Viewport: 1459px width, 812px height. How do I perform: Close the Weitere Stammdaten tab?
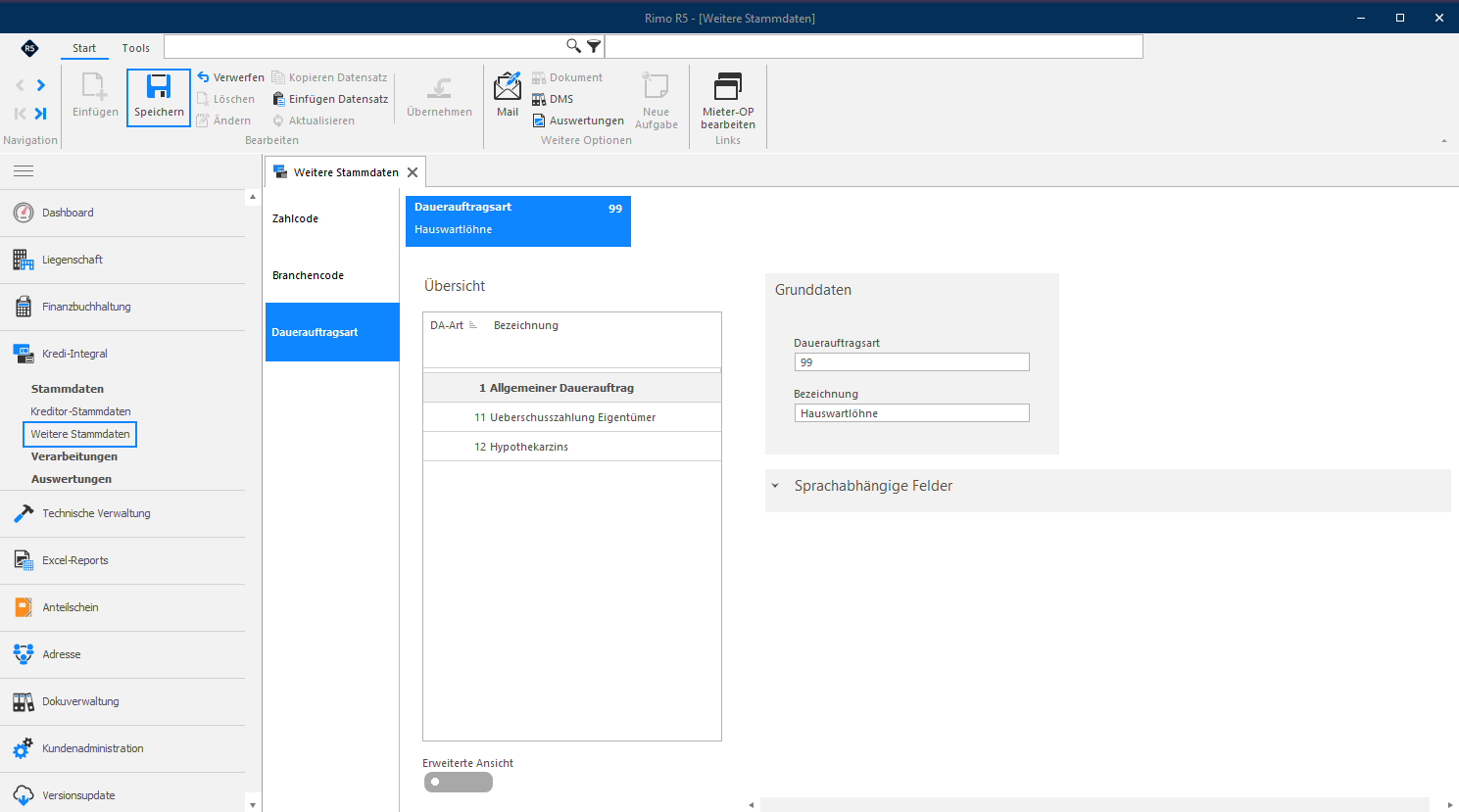tap(413, 172)
